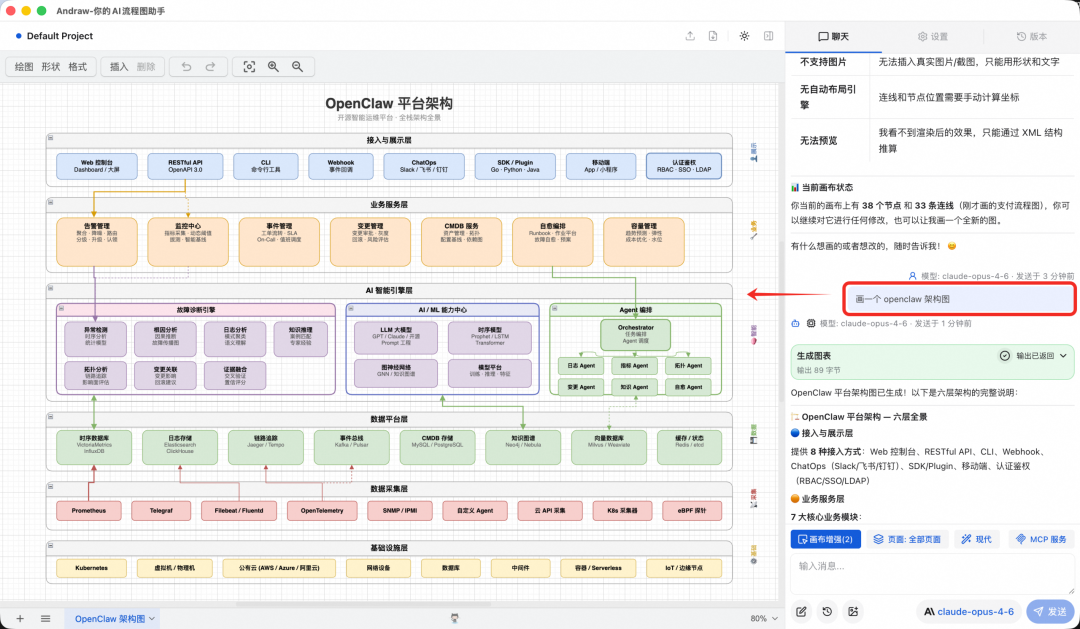The width and height of the screenshot is (1080, 629).
Task: Select the eBPF 探针 node
Action: [x=692, y=511]
